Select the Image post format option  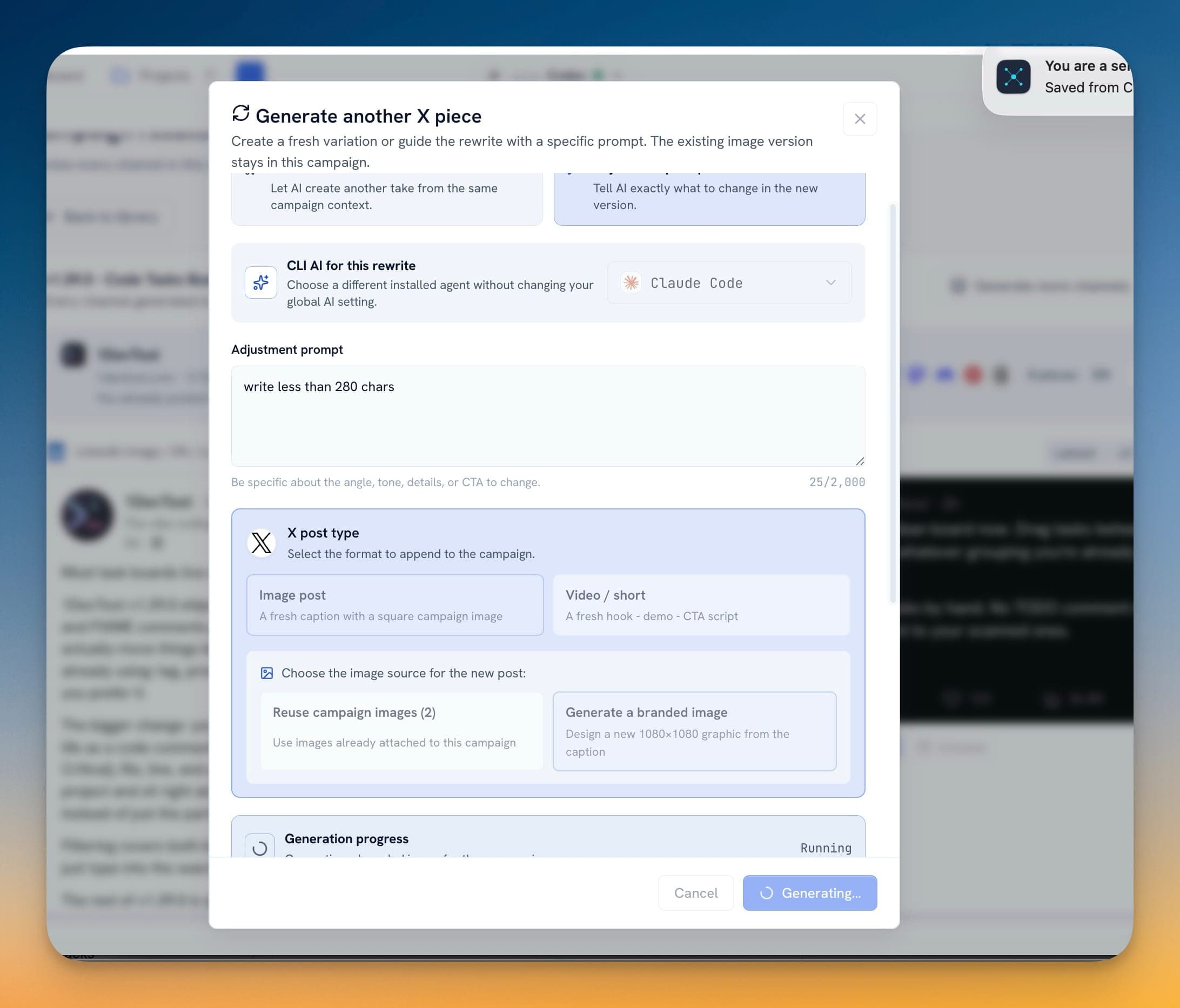click(394, 604)
